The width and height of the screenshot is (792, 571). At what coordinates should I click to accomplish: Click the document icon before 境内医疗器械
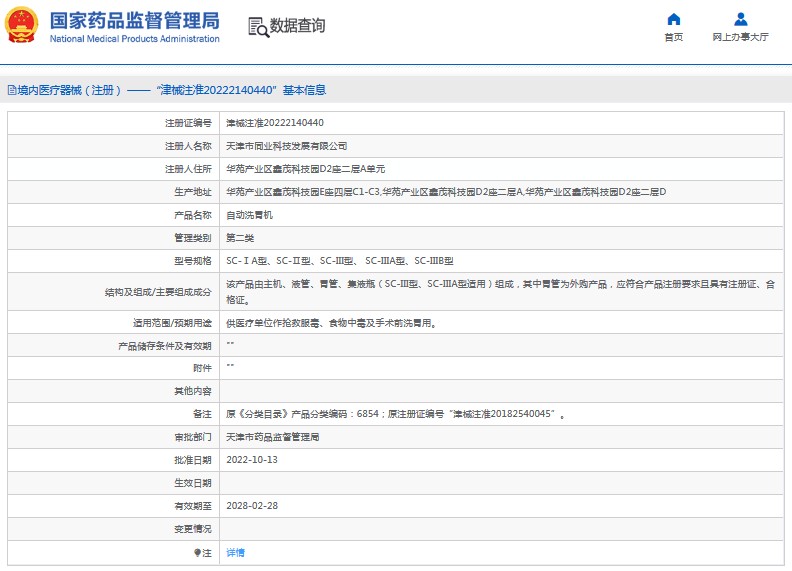point(11,90)
